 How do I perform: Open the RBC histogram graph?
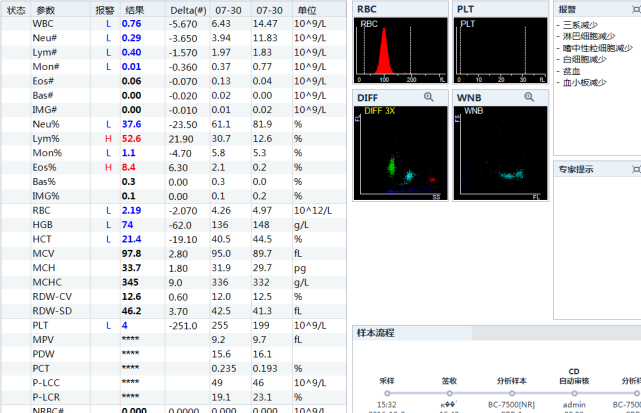(400, 51)
